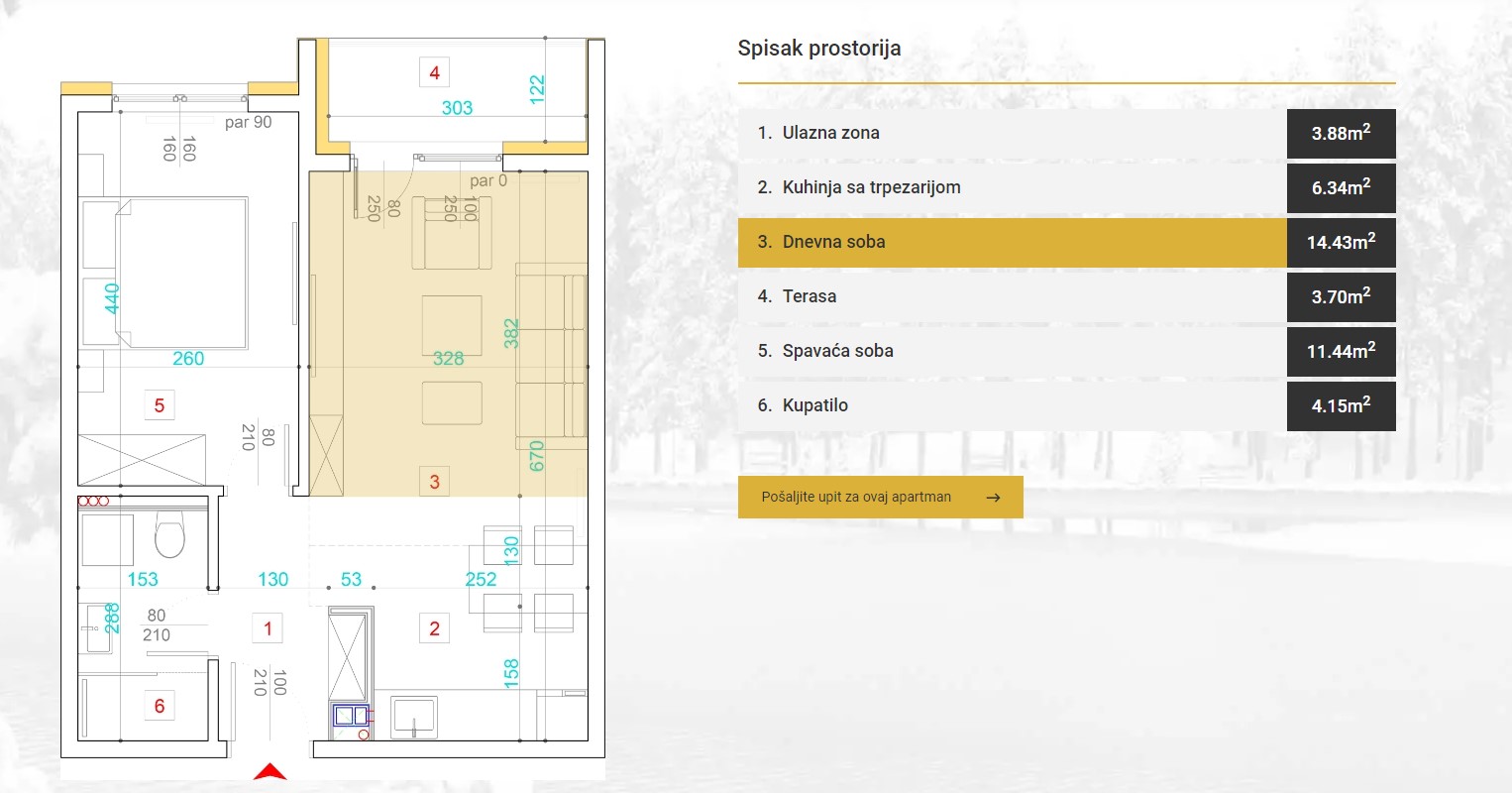Click the 260 bedroom width dimension
Screen dimensions: 1512x793
(188, 359)
